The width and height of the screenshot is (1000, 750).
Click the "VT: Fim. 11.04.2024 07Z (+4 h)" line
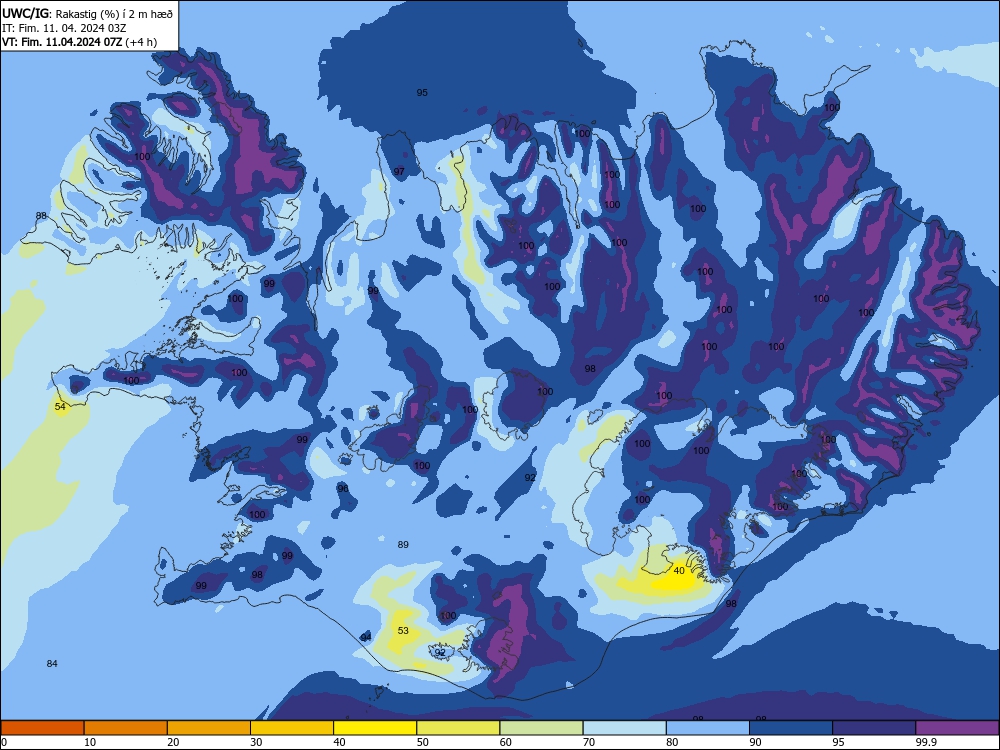tap(79, 42)
